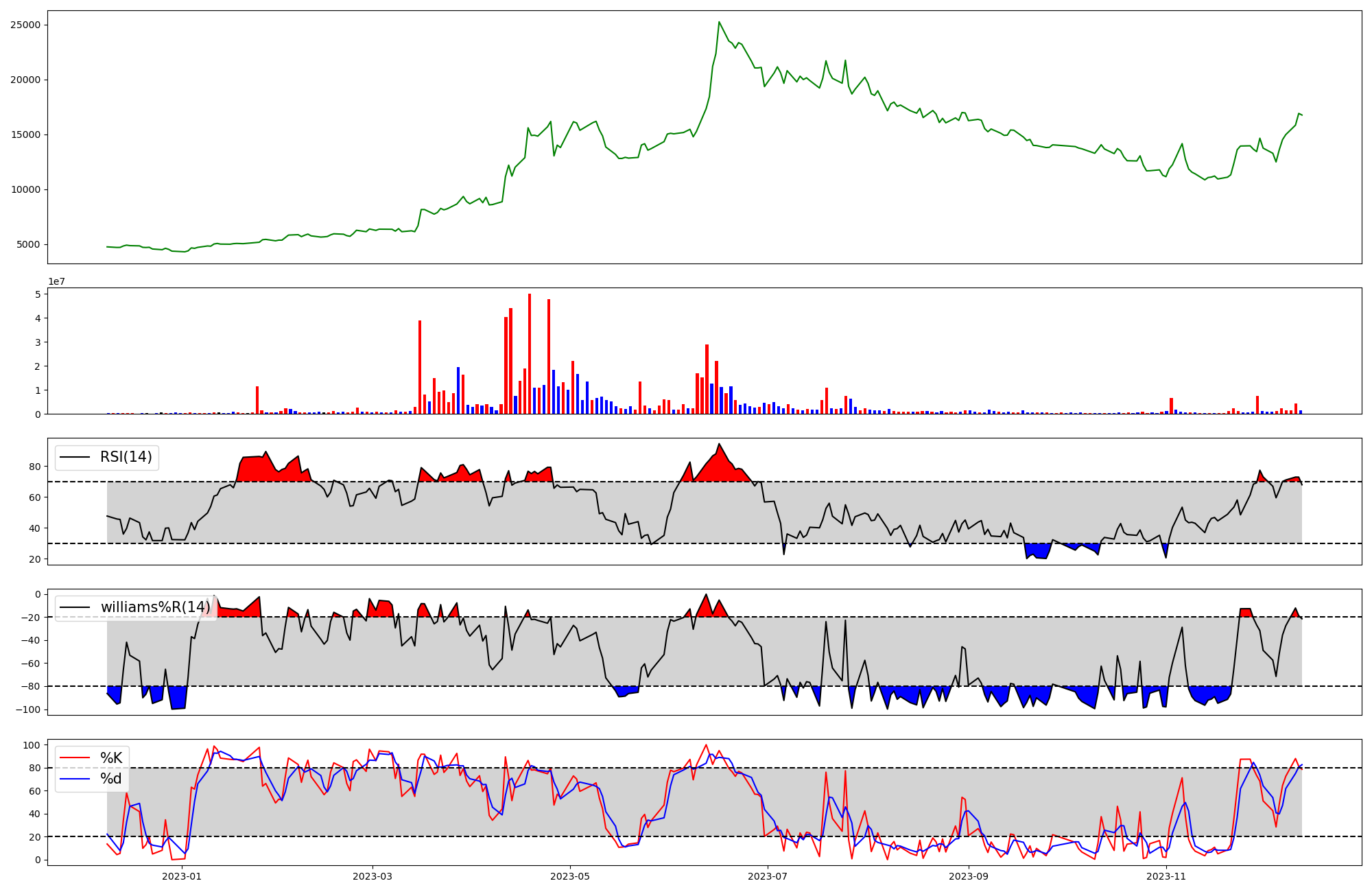Click the highest peak of green price line
This screenshot has height=892, width=1372.
pyautogui.click(x=719, y=22)
